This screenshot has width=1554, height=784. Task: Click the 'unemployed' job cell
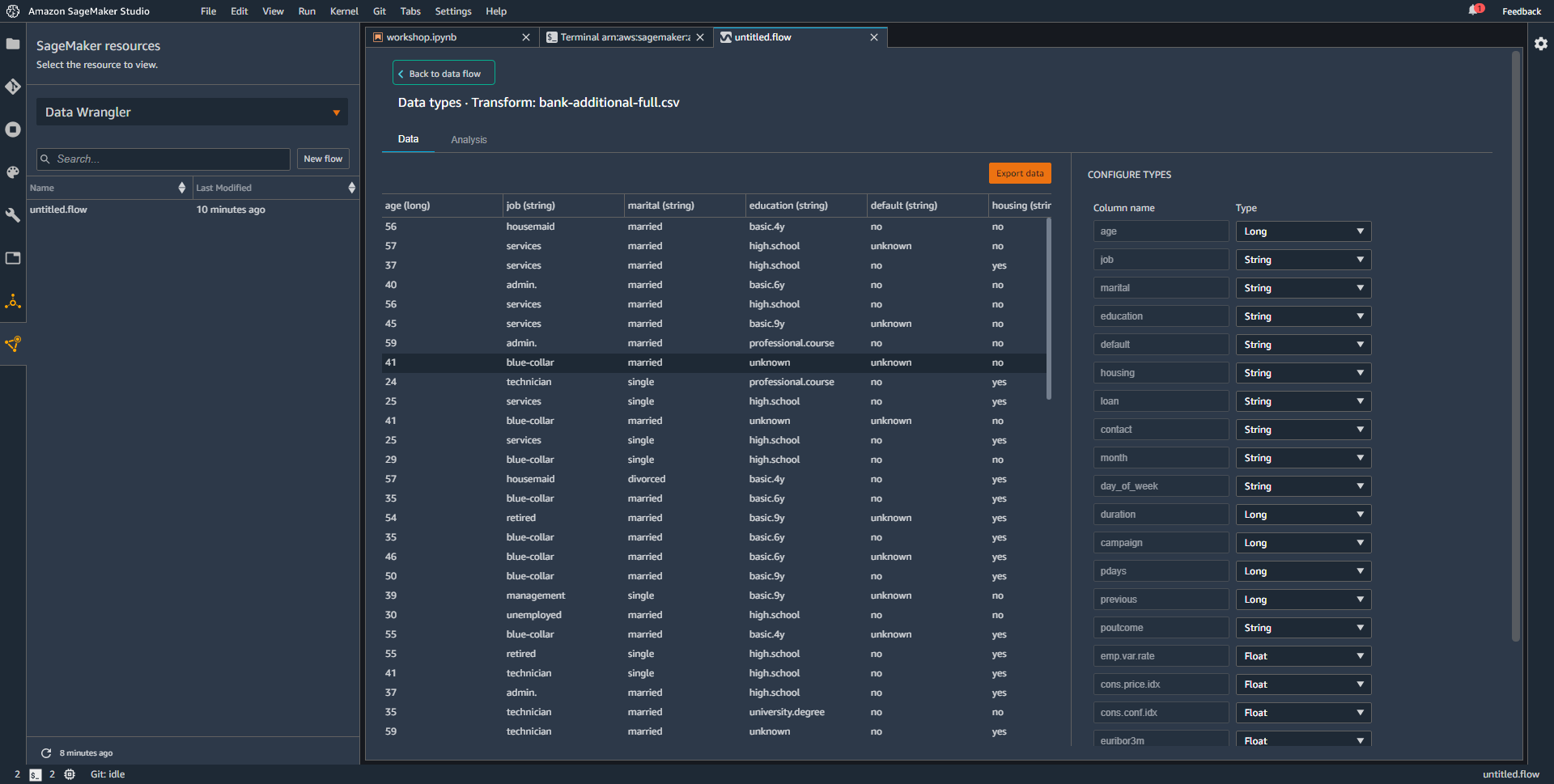534,615
